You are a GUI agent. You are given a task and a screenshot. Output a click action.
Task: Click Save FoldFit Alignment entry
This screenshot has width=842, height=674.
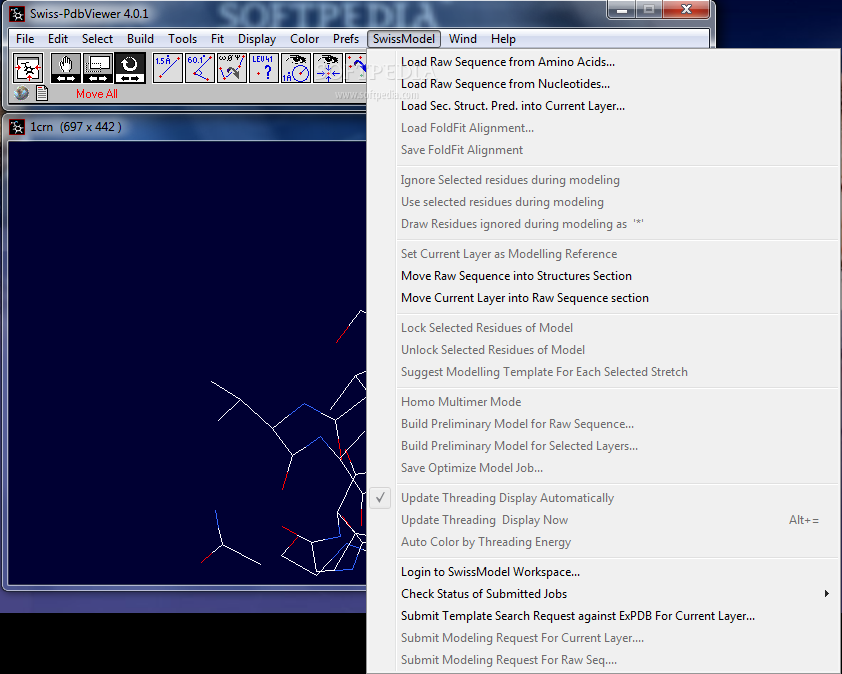(x=603, y=150)
